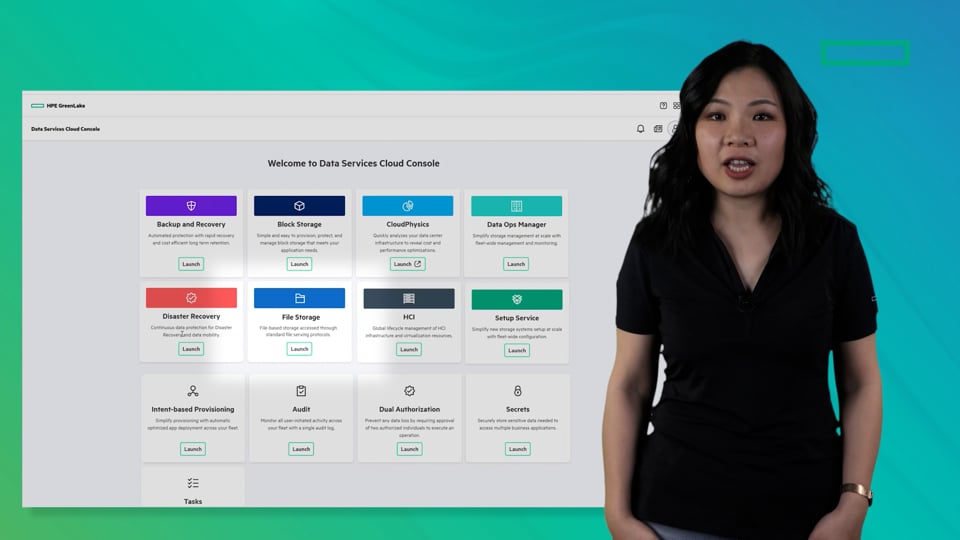The height and width of the screenshot is (540, 960).
Task: Click the File Storage title text
Action: pyautogui.click(x=301, y=317)
